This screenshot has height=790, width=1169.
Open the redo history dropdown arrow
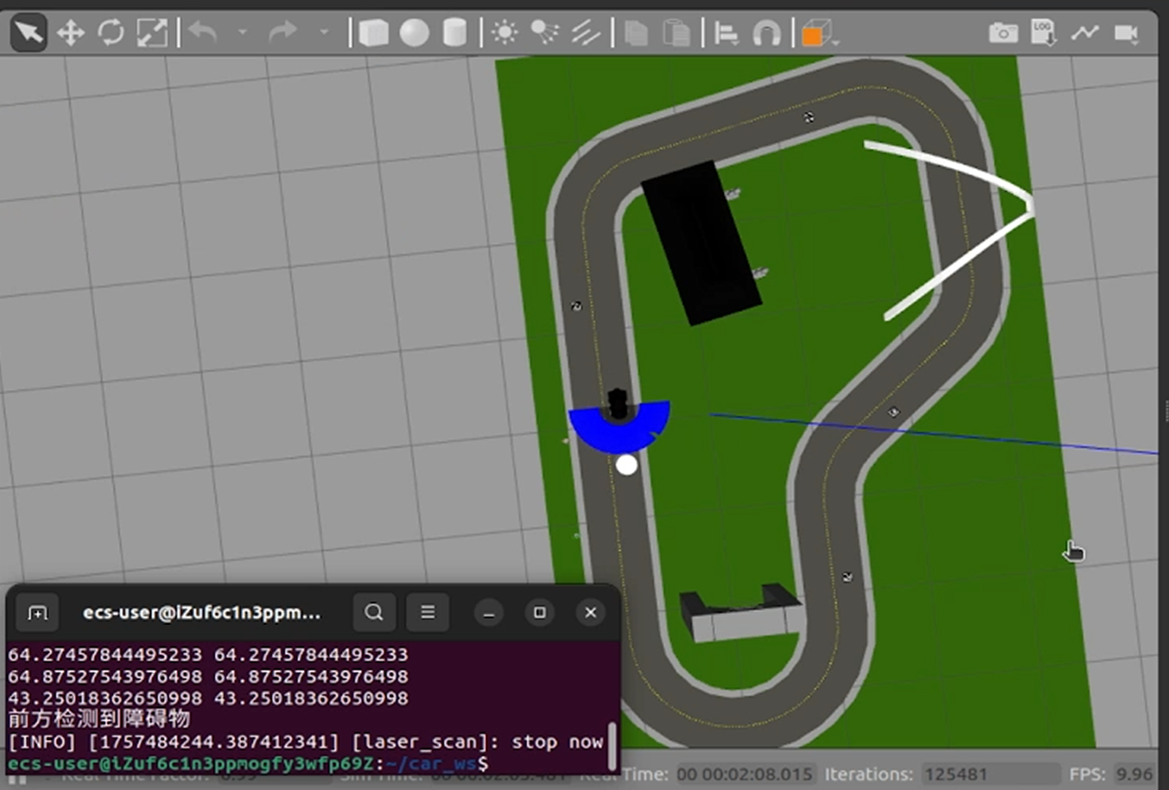[324, 33]
